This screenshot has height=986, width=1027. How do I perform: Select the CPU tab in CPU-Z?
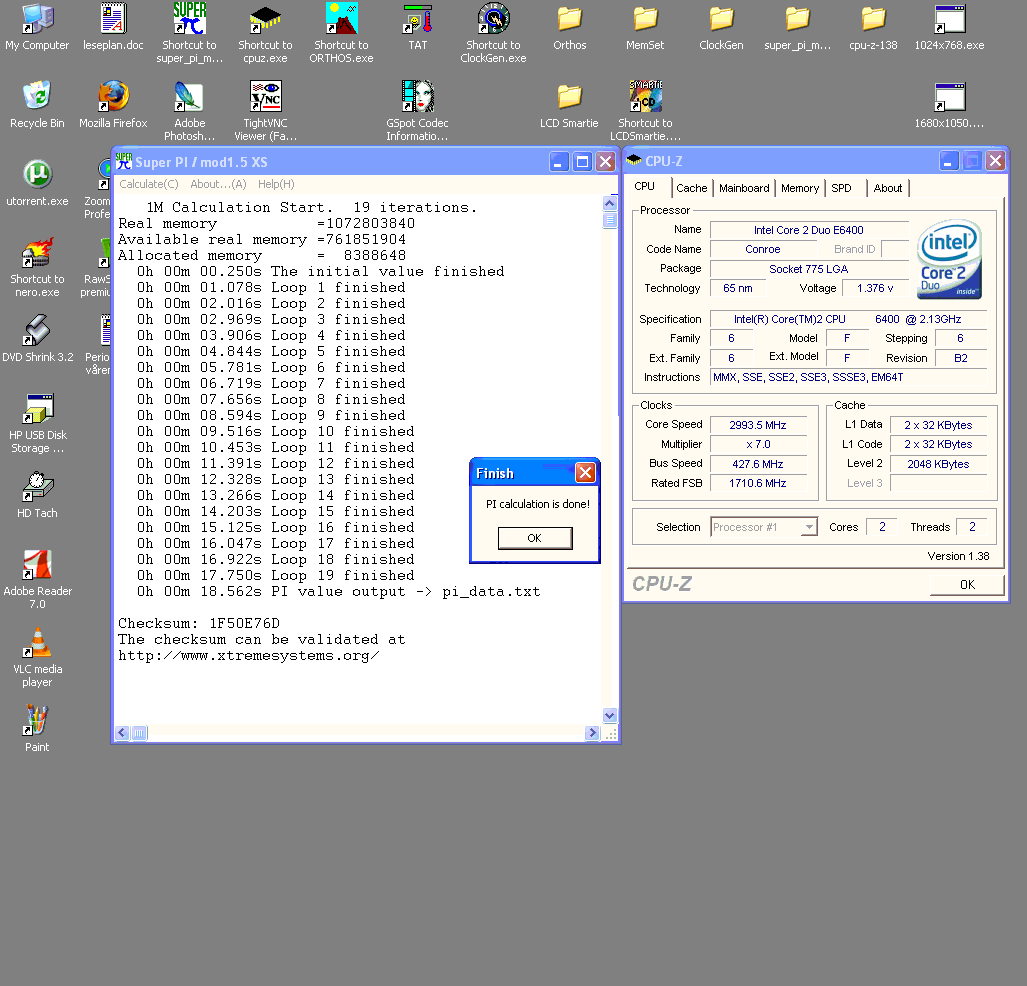(644, 186)
